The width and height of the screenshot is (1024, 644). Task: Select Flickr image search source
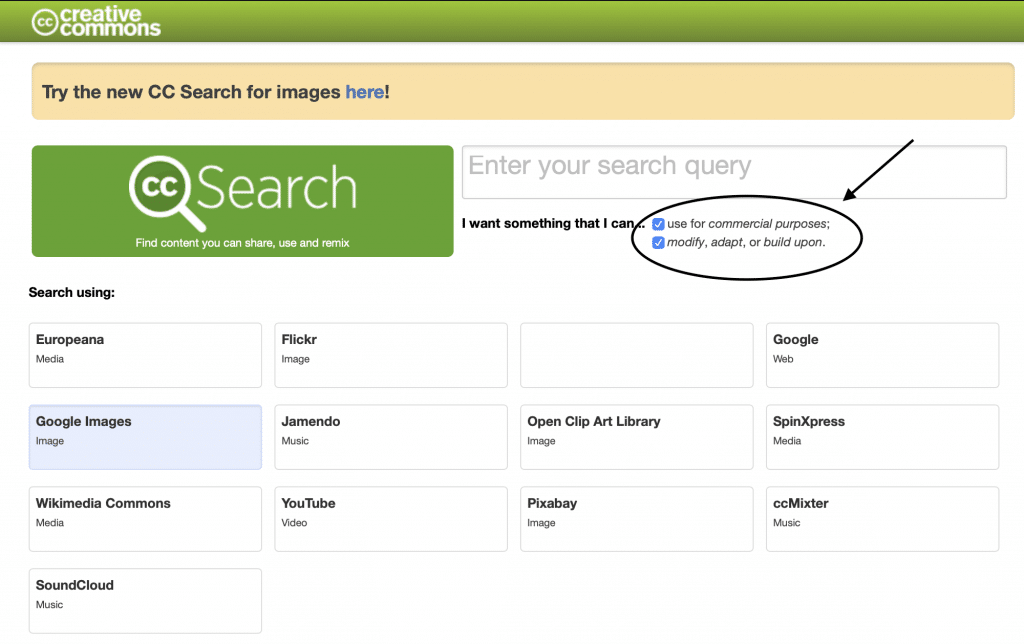pos(391,355)
